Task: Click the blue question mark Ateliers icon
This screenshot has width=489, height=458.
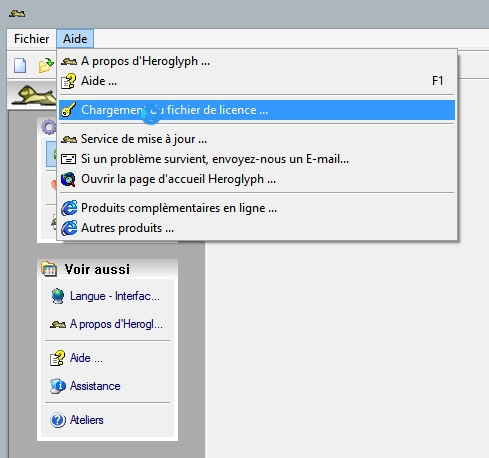Action: tap(58, 420)
